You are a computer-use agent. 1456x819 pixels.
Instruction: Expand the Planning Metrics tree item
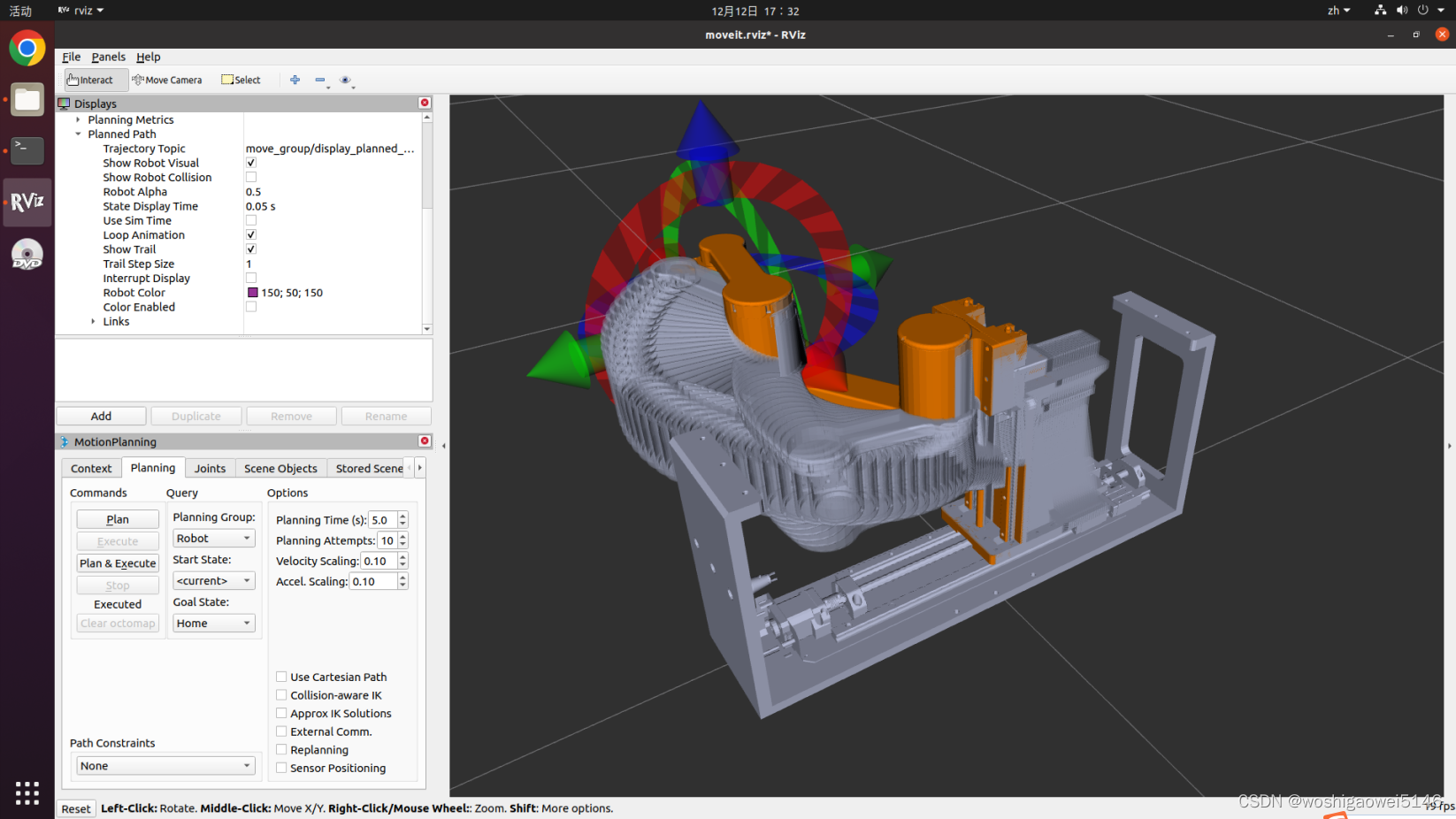tap(79, 119)
